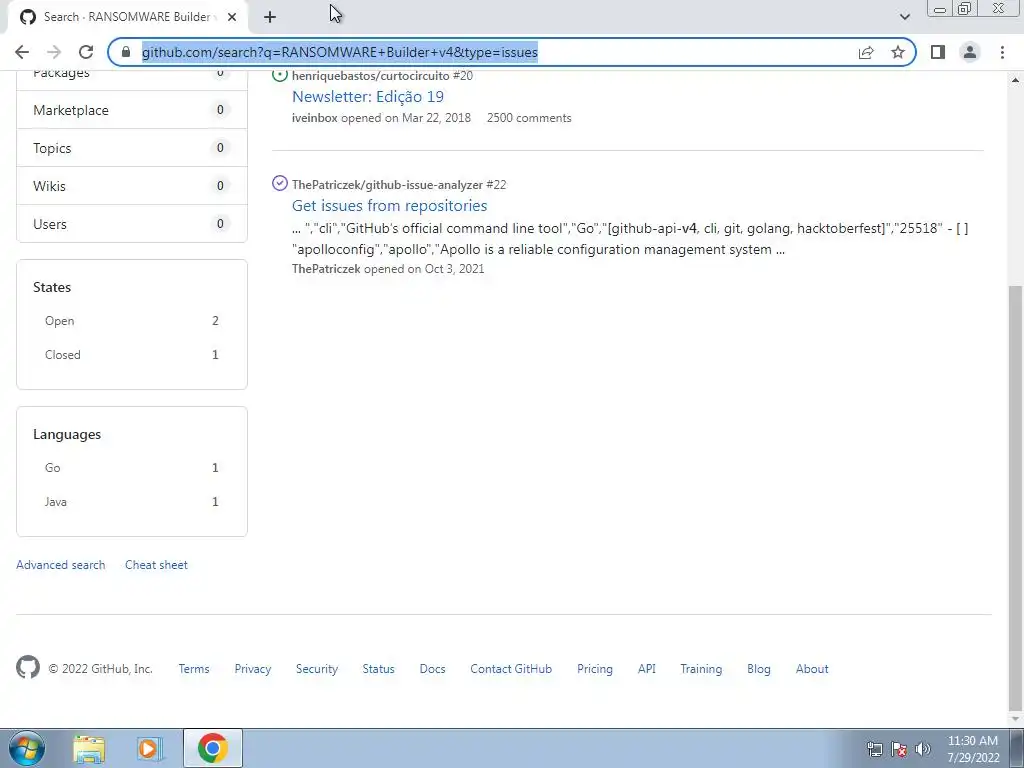Open ThePatriczek/github-issue-analyzer #22 link
Image resolution: width=1024 pixels, height=768 pixels.
click(399, 185)
